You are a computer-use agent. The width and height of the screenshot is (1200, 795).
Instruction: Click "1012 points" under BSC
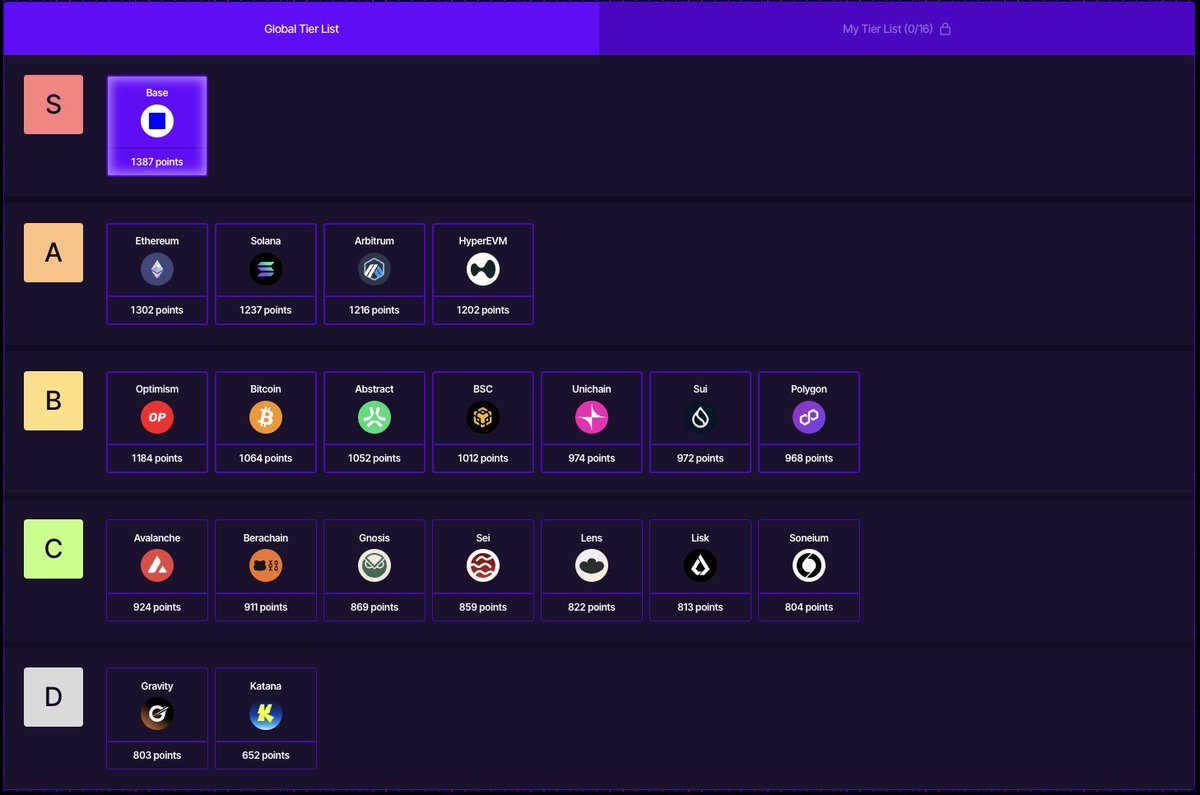483,458
